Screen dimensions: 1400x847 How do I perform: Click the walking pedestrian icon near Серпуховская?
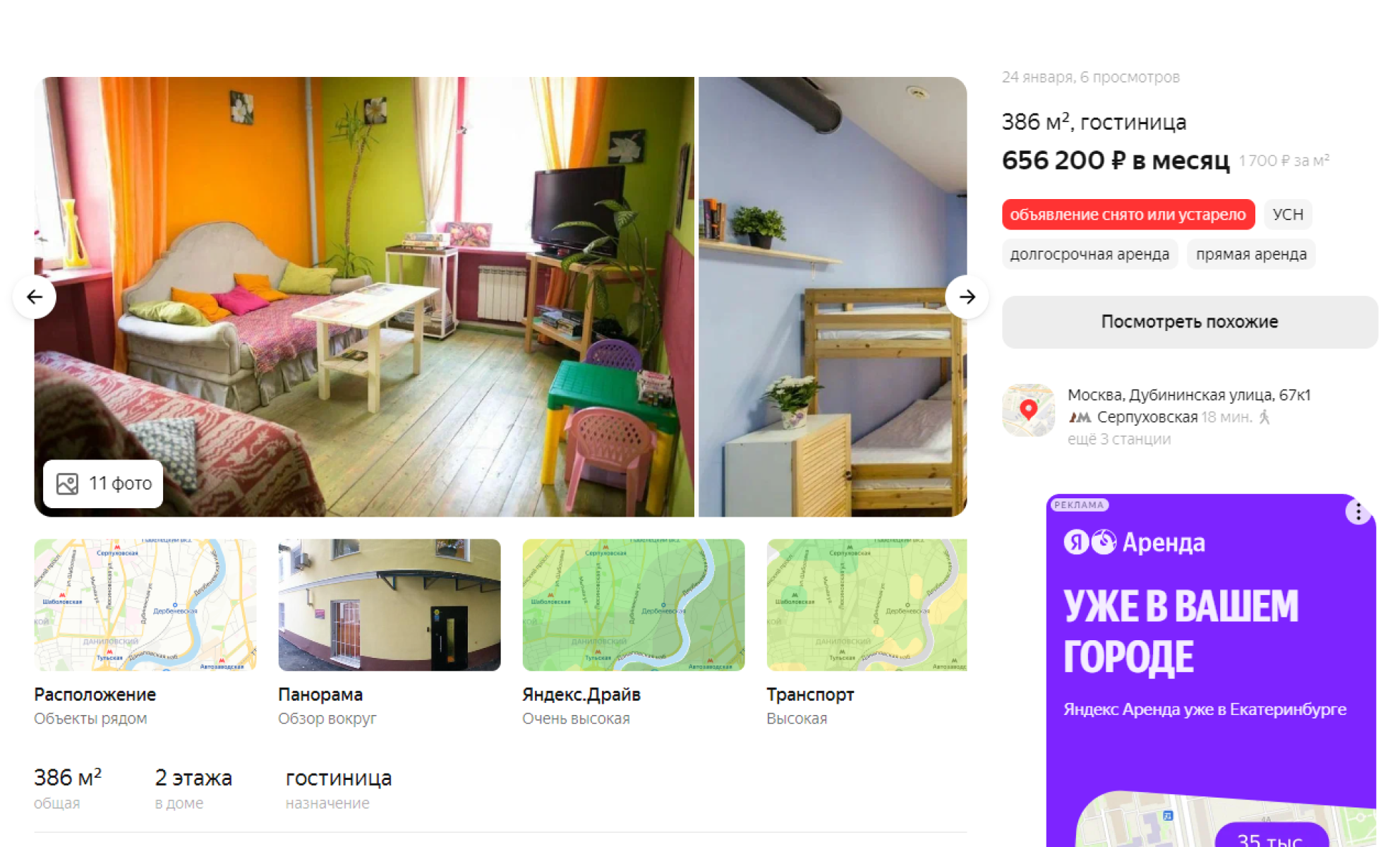(x=1265, y=417)
